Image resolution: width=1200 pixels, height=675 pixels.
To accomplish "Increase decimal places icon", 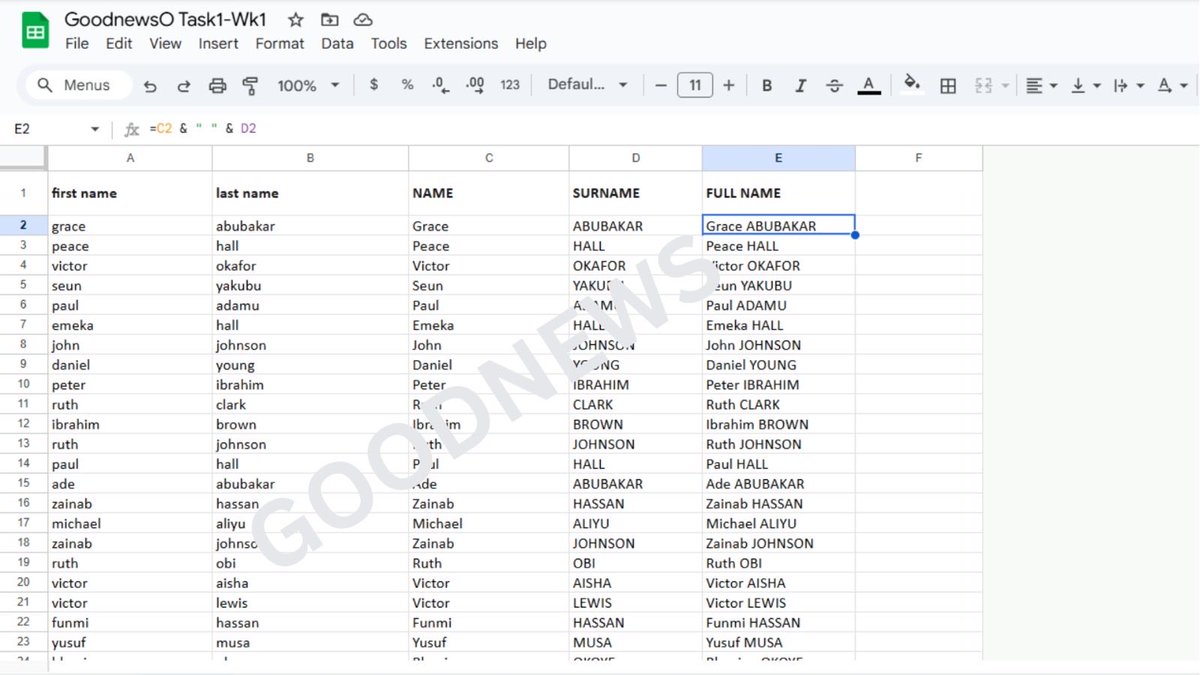I will [475, 85].
